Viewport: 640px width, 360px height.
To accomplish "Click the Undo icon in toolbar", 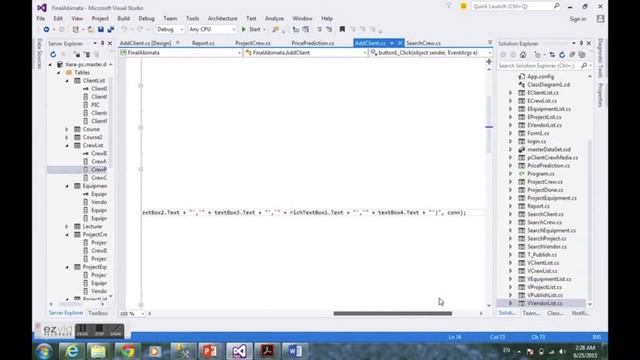I will (x=124, y=29).
